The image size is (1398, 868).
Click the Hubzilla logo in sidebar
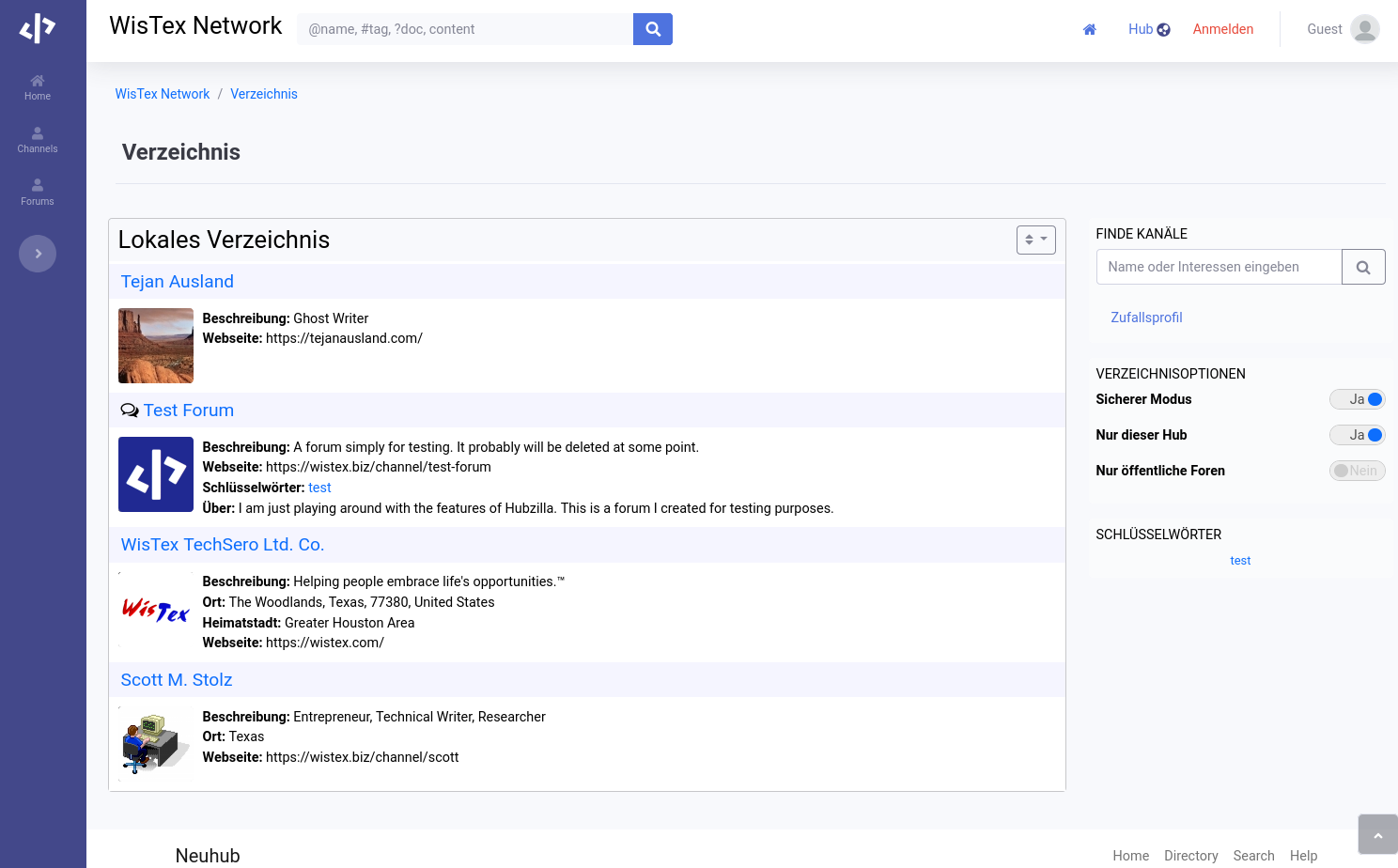point(38,28)
